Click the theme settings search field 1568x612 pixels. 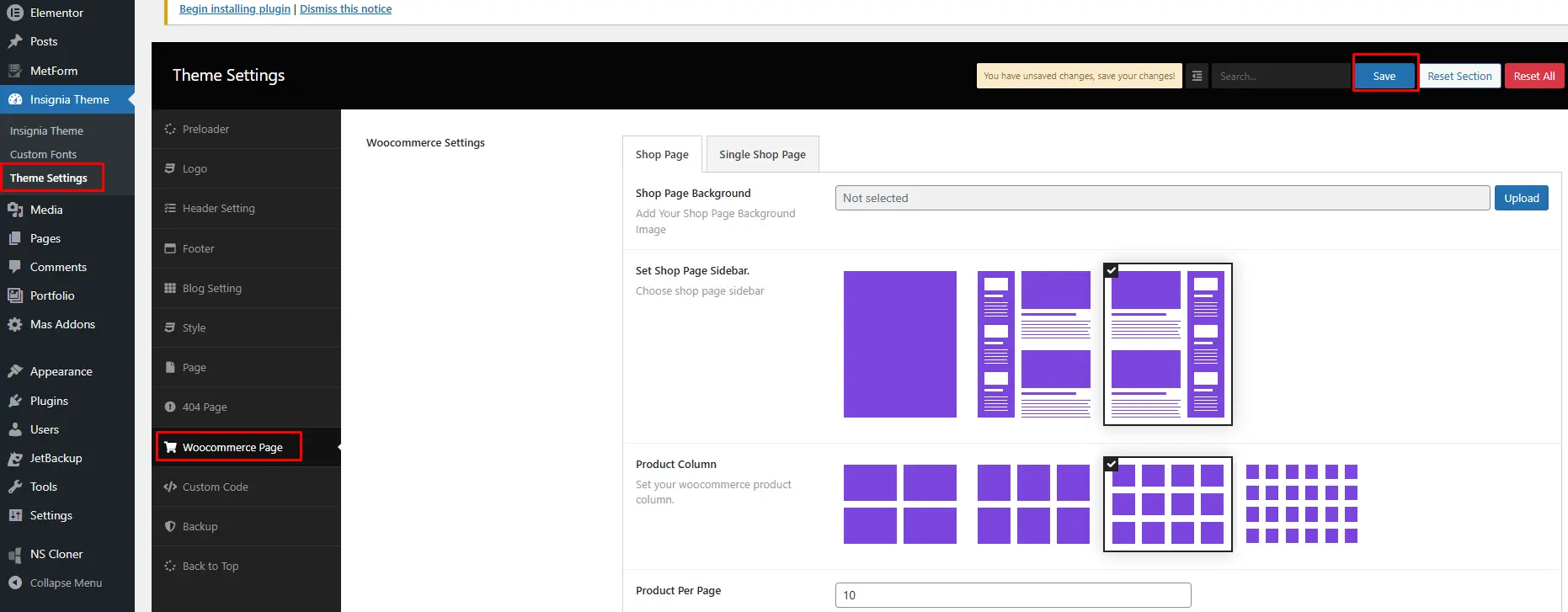[1280, 76]
